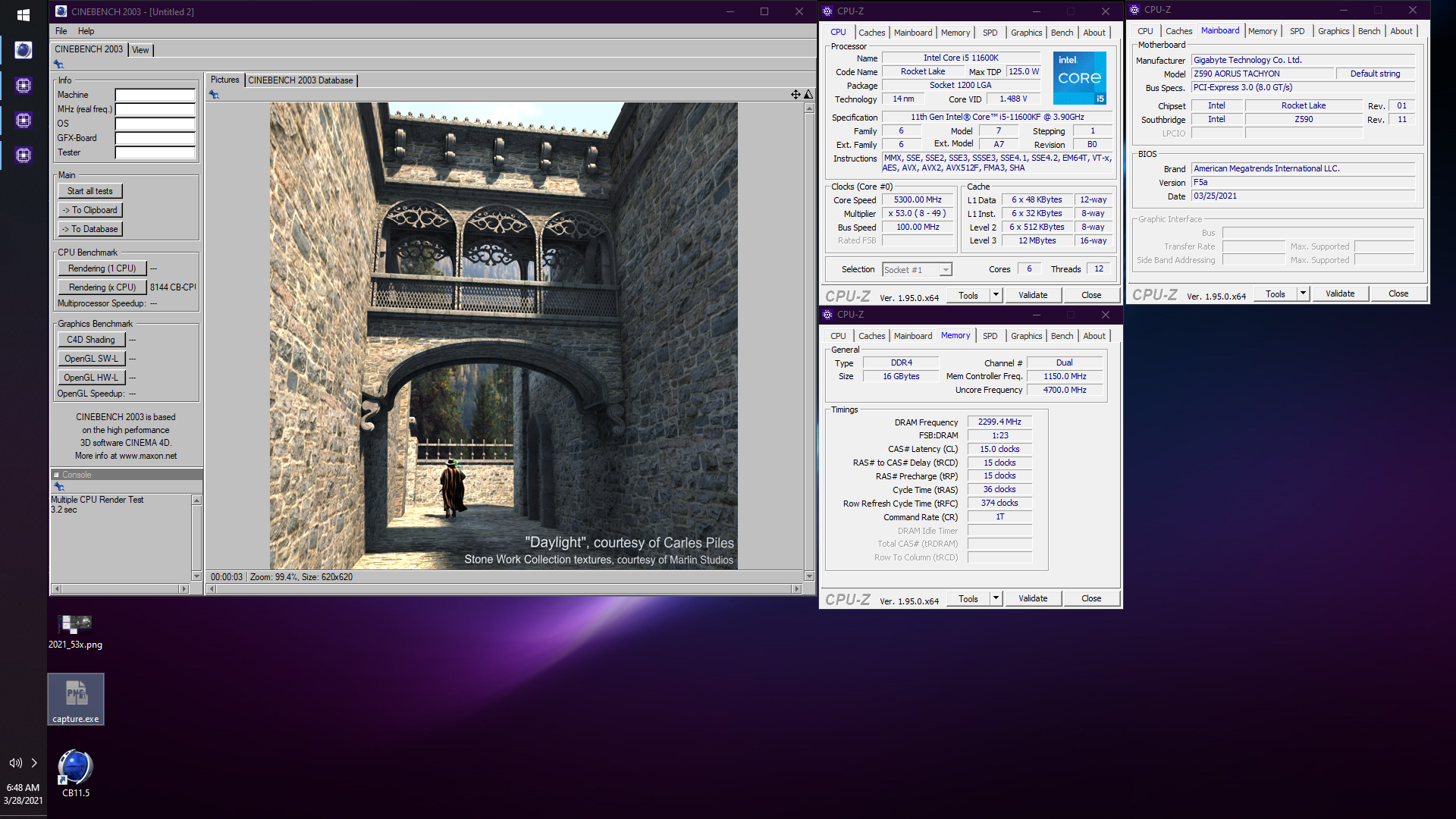Click first CPU-Z taskbar icon
The width and height of the screenshot is (1456, 819).
coord(24,86)
